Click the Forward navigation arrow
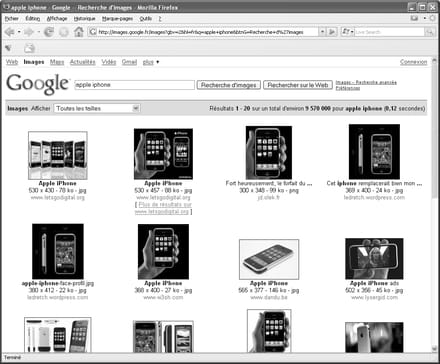This screenshot has width=440, height=364. pyautogui.click(x=29, y=32)
